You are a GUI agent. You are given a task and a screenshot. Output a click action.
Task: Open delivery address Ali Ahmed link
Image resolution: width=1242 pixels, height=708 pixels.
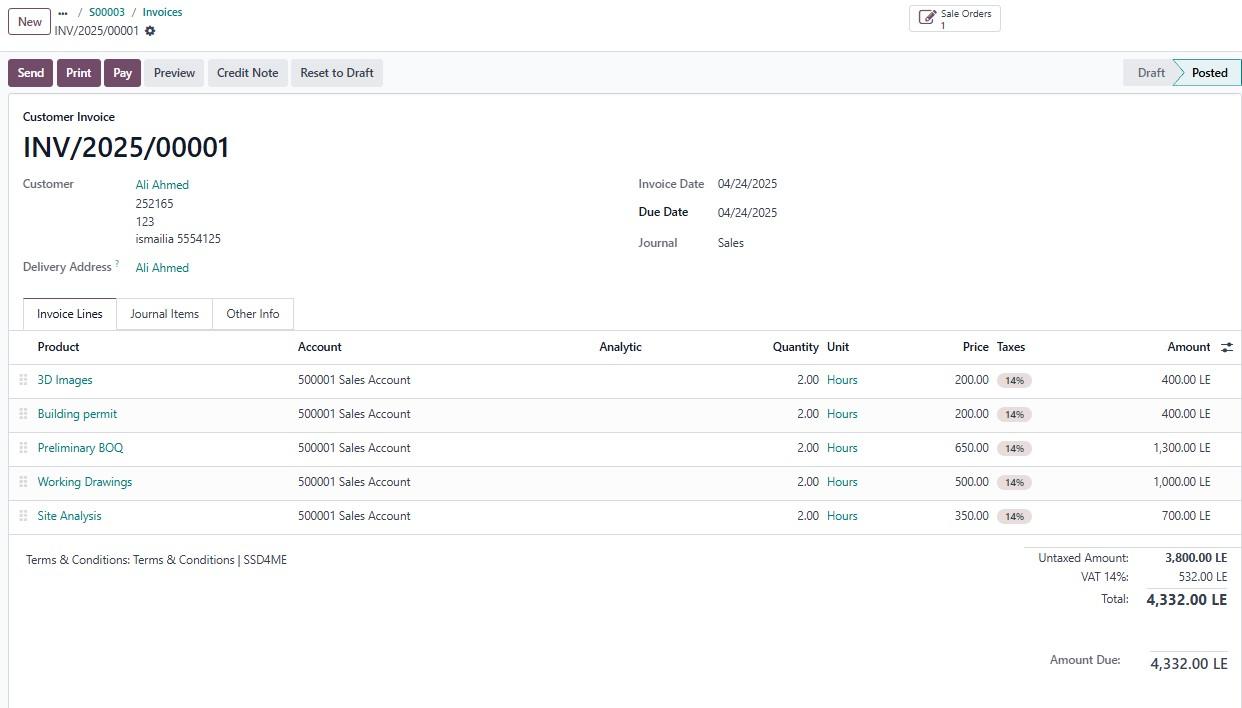(x=162, y=268)
